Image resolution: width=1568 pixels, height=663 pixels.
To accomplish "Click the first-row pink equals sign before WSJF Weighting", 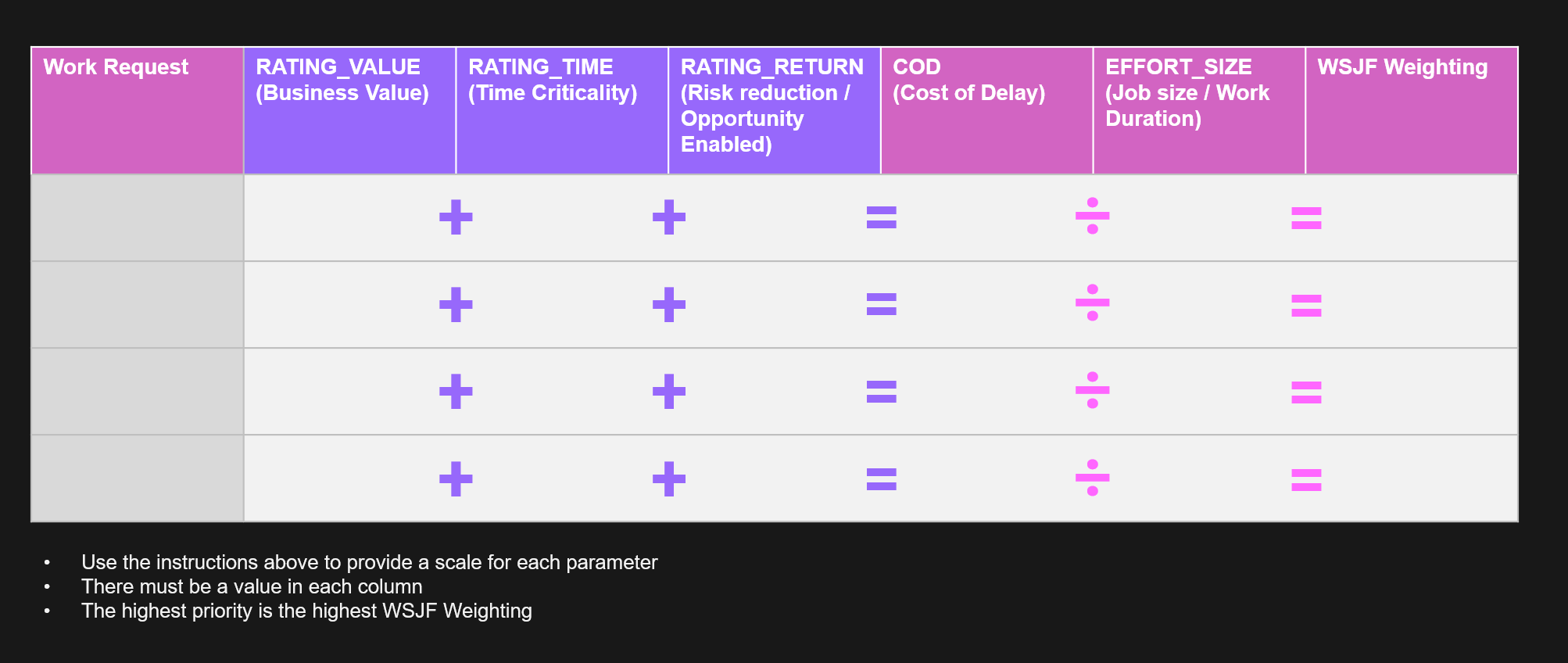I will (1306, 217).
